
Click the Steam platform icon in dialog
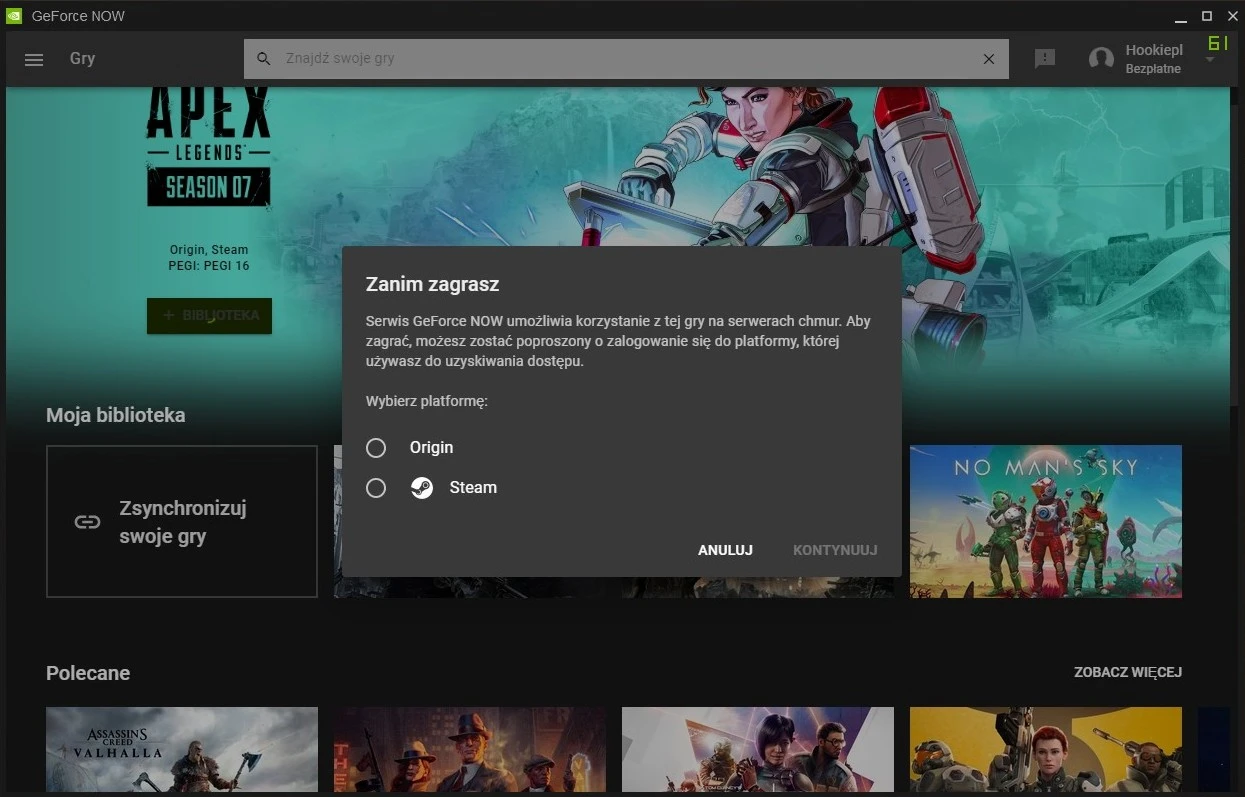coord(421,488)
